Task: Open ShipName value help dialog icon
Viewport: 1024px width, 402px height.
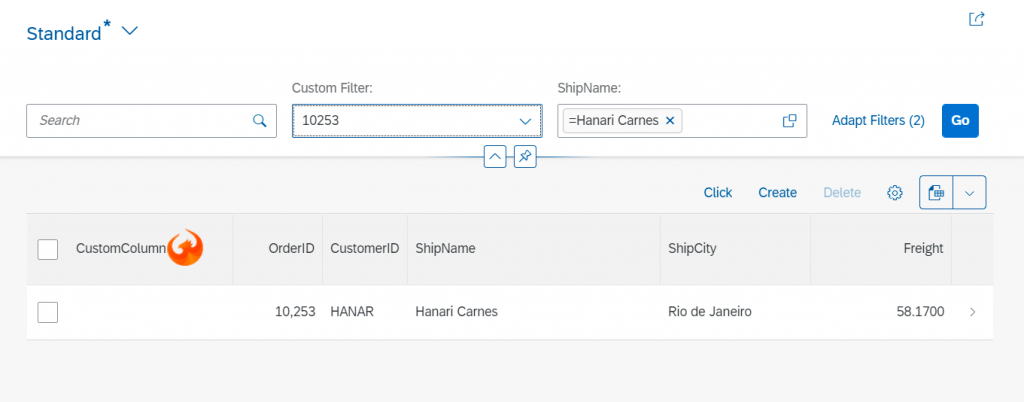Action: point(790,121)
